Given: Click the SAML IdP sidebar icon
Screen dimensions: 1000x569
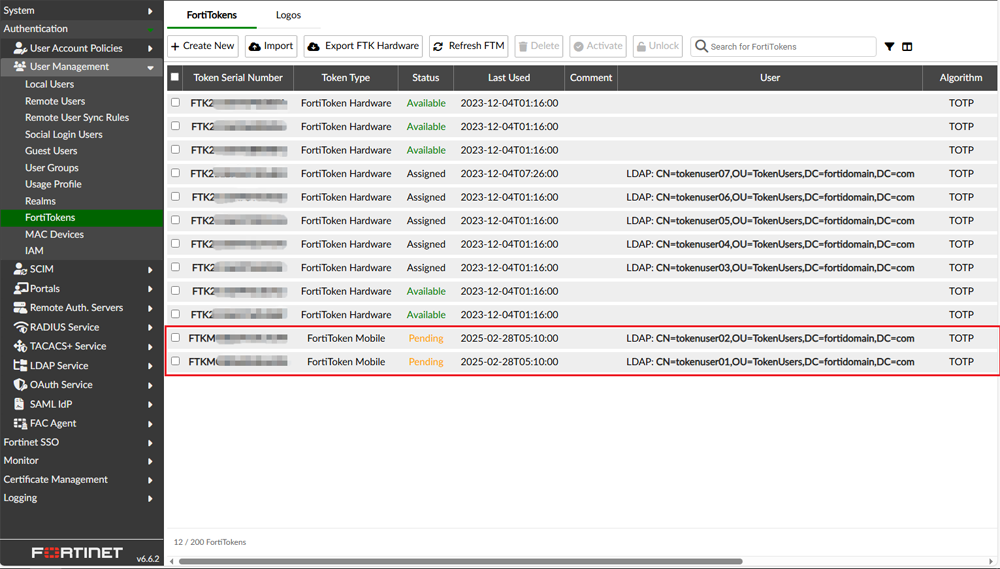Looking at the screenshot, I should (20, 404).
